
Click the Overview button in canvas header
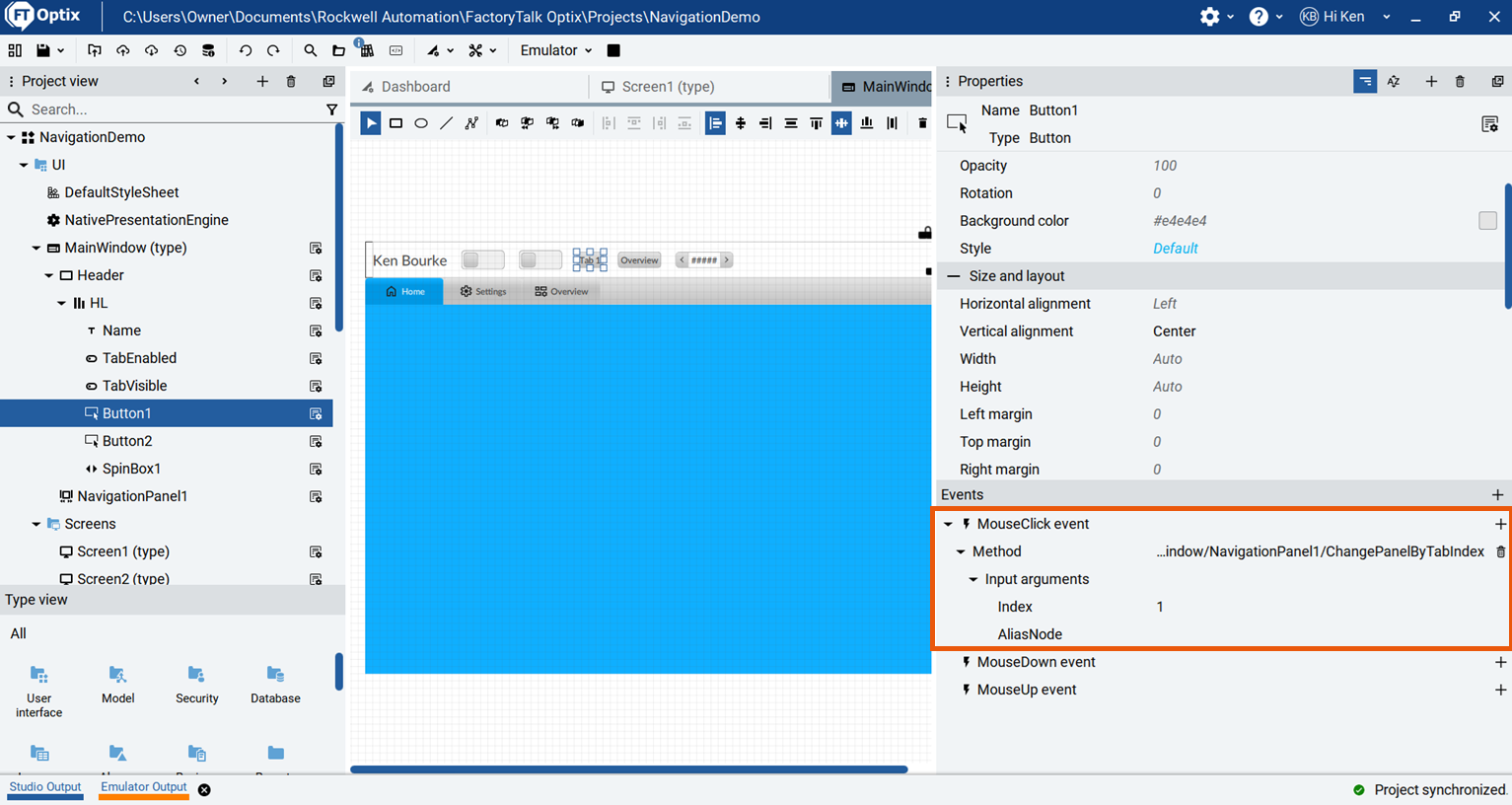point(639,260)
